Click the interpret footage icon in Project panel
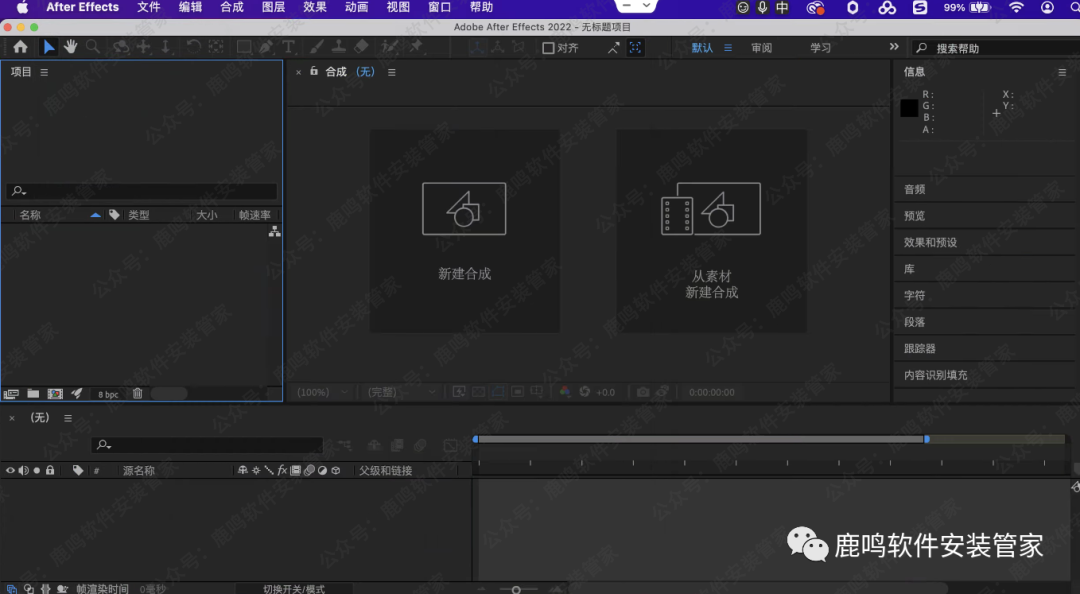 12,394
